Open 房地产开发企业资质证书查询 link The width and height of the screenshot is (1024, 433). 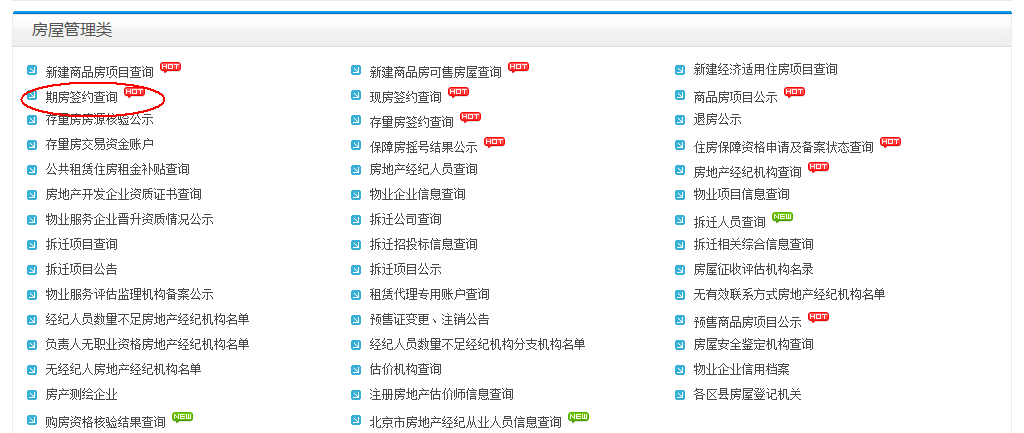[x=123, y=194]
